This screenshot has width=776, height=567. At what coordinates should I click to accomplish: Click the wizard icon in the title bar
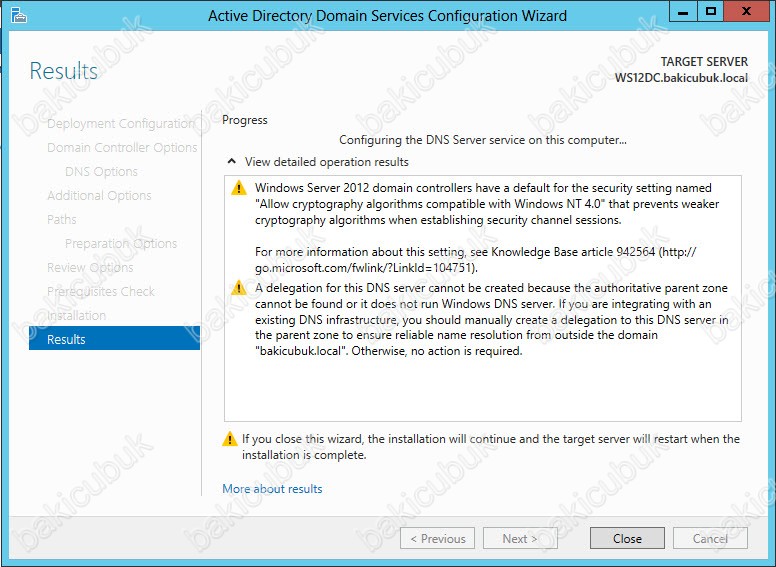click(x=18, y=15)
